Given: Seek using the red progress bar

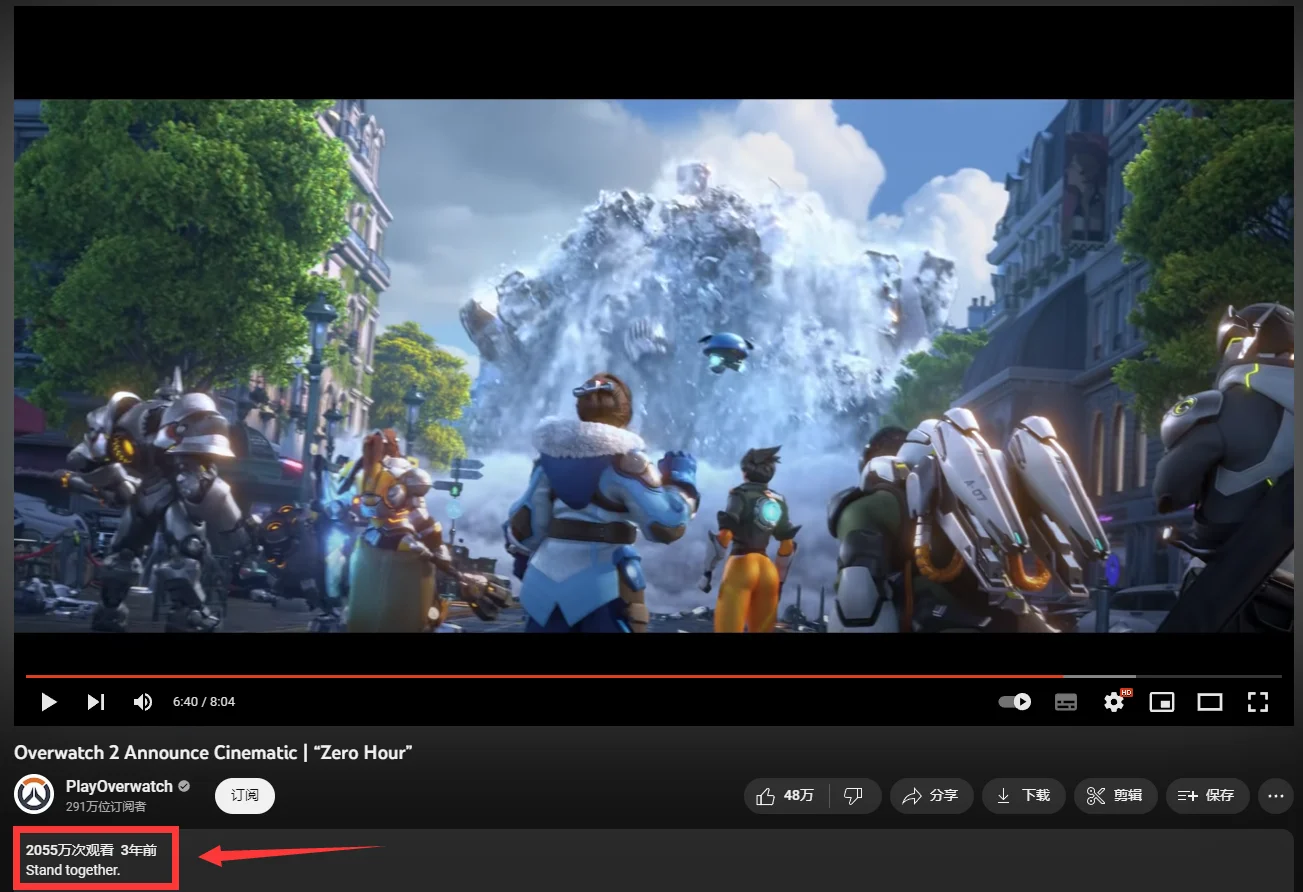Looking at the screenshot, I should pyautogui.click(x=540, y=677).
